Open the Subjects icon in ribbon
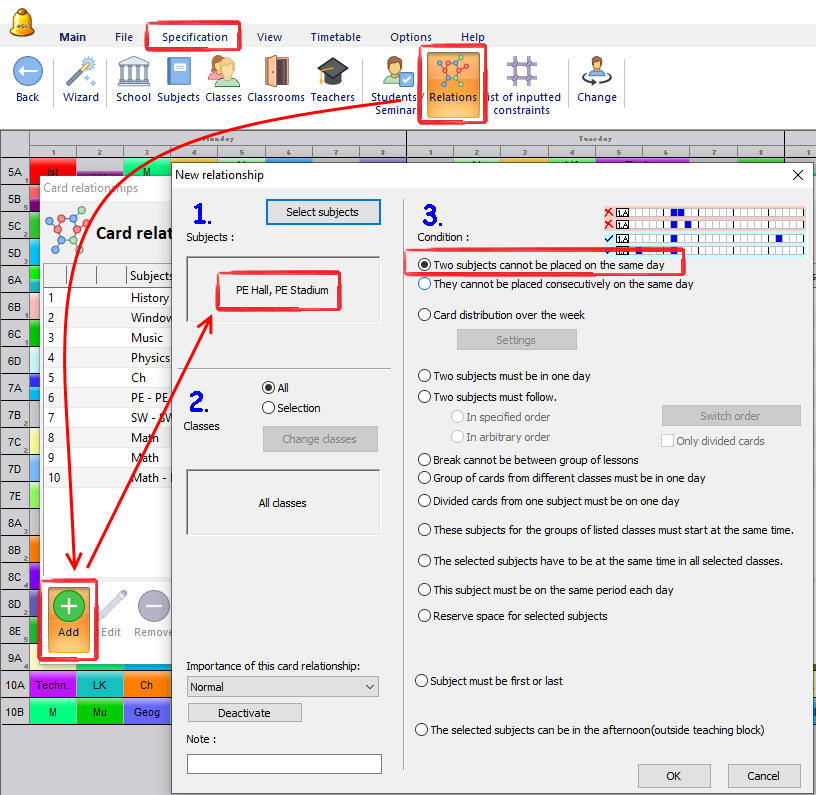Screen dimensions: 816x795 click(178, 74)
